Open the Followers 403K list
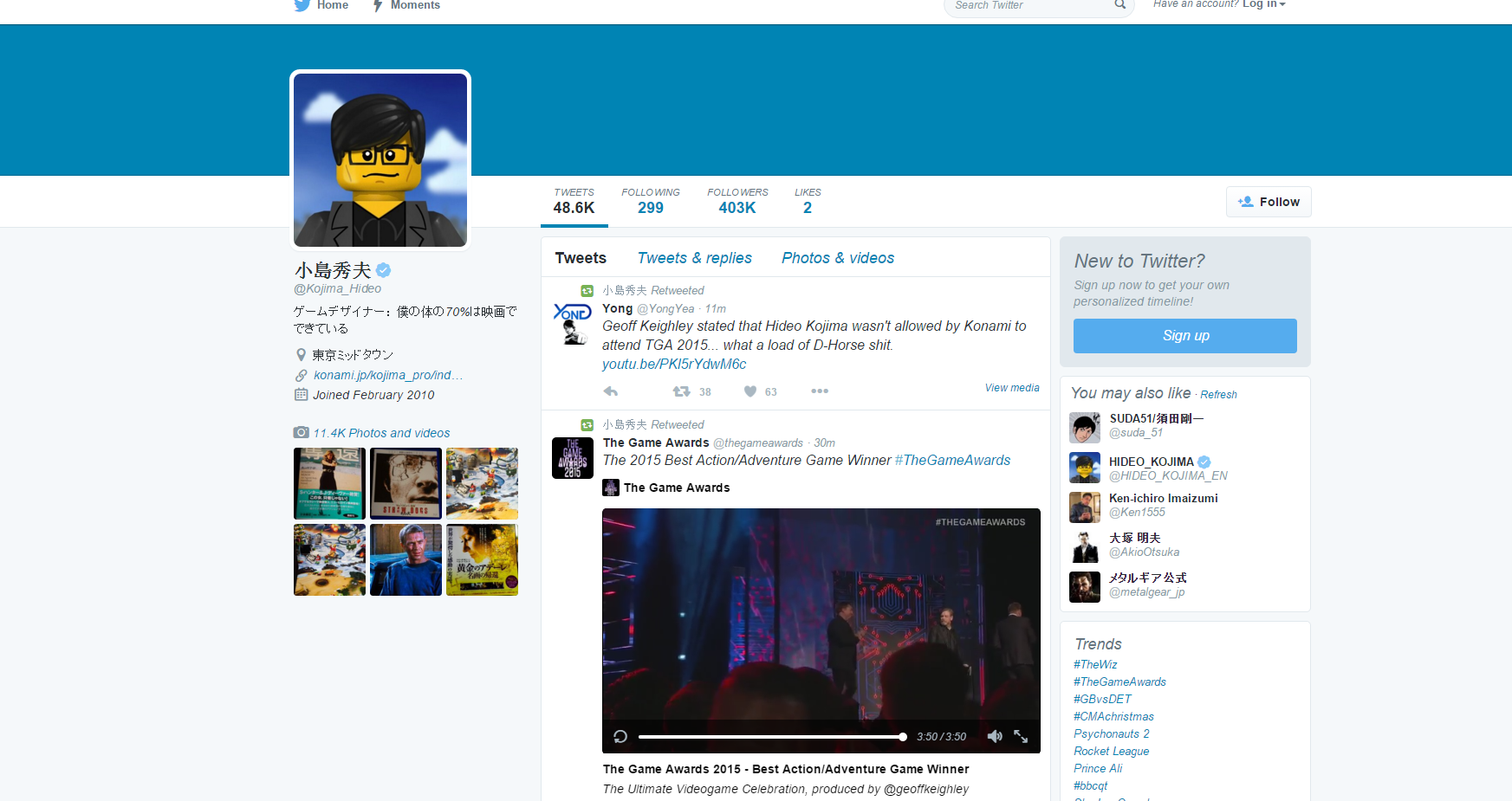 [737, 202]
